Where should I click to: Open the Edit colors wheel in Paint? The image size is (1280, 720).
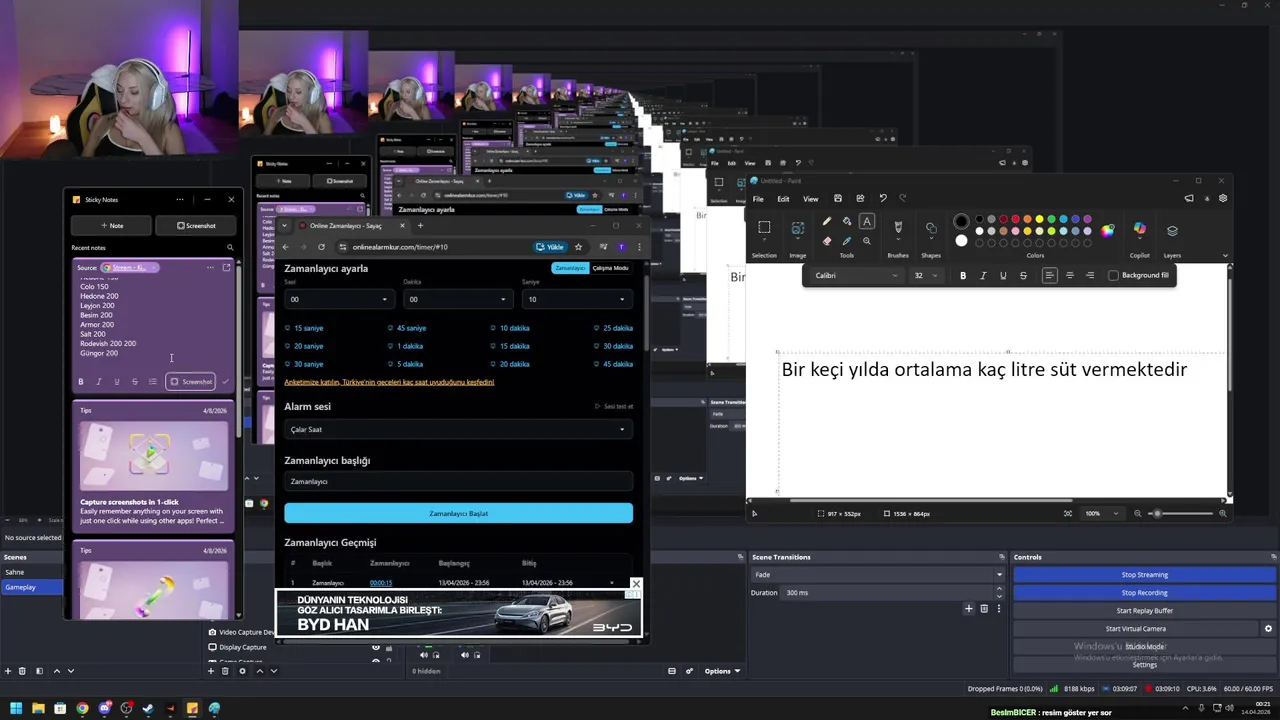tap(1107, 230)
